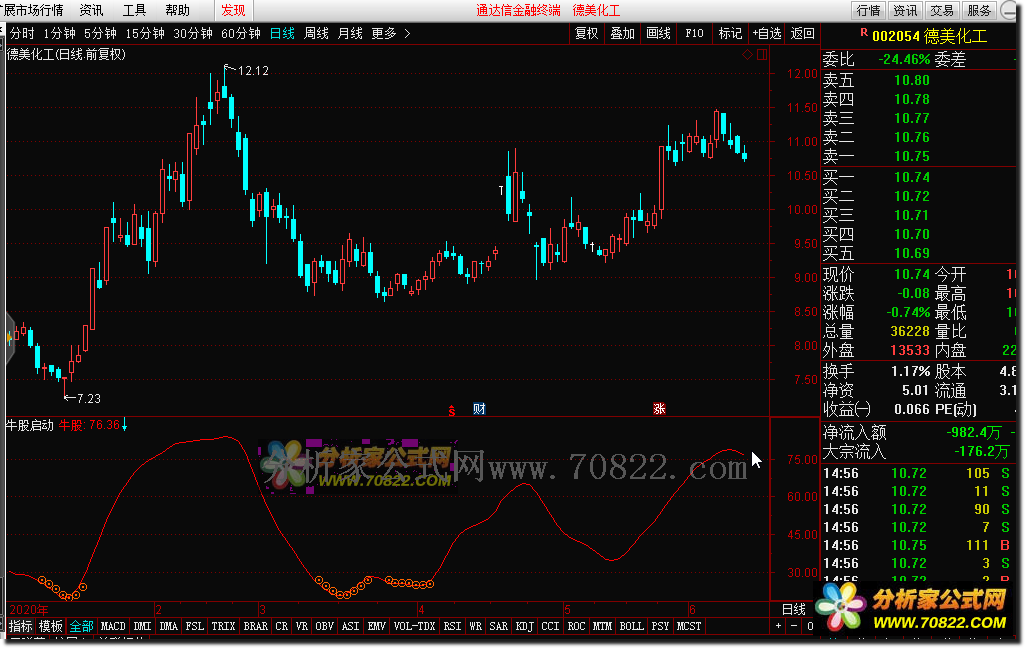This screenshot has width=1026, height=648.
Task: Switch to the BOLL indicator
Action: 631,626
